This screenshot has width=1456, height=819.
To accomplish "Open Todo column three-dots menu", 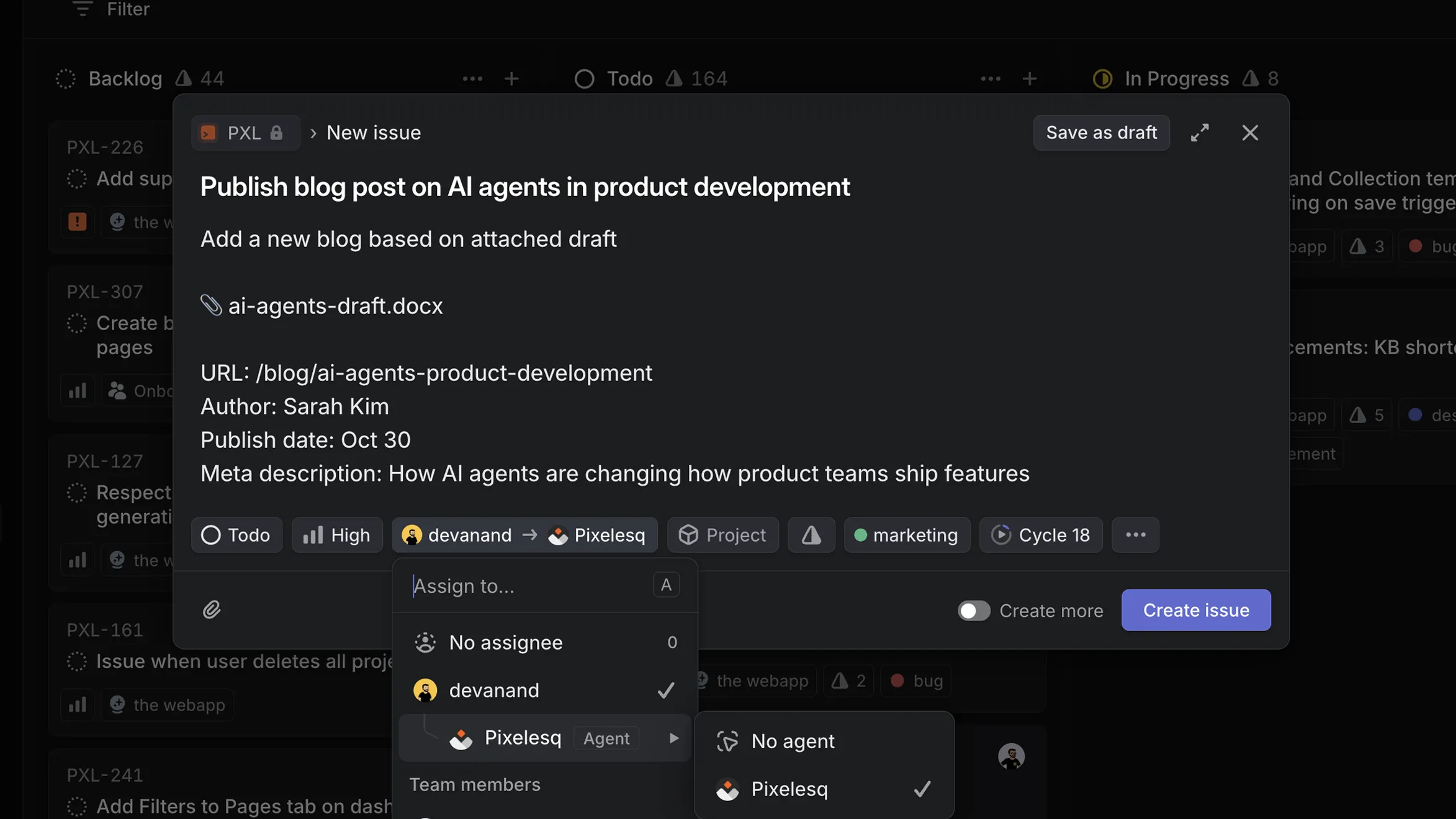I will click(x=991, y=79).
